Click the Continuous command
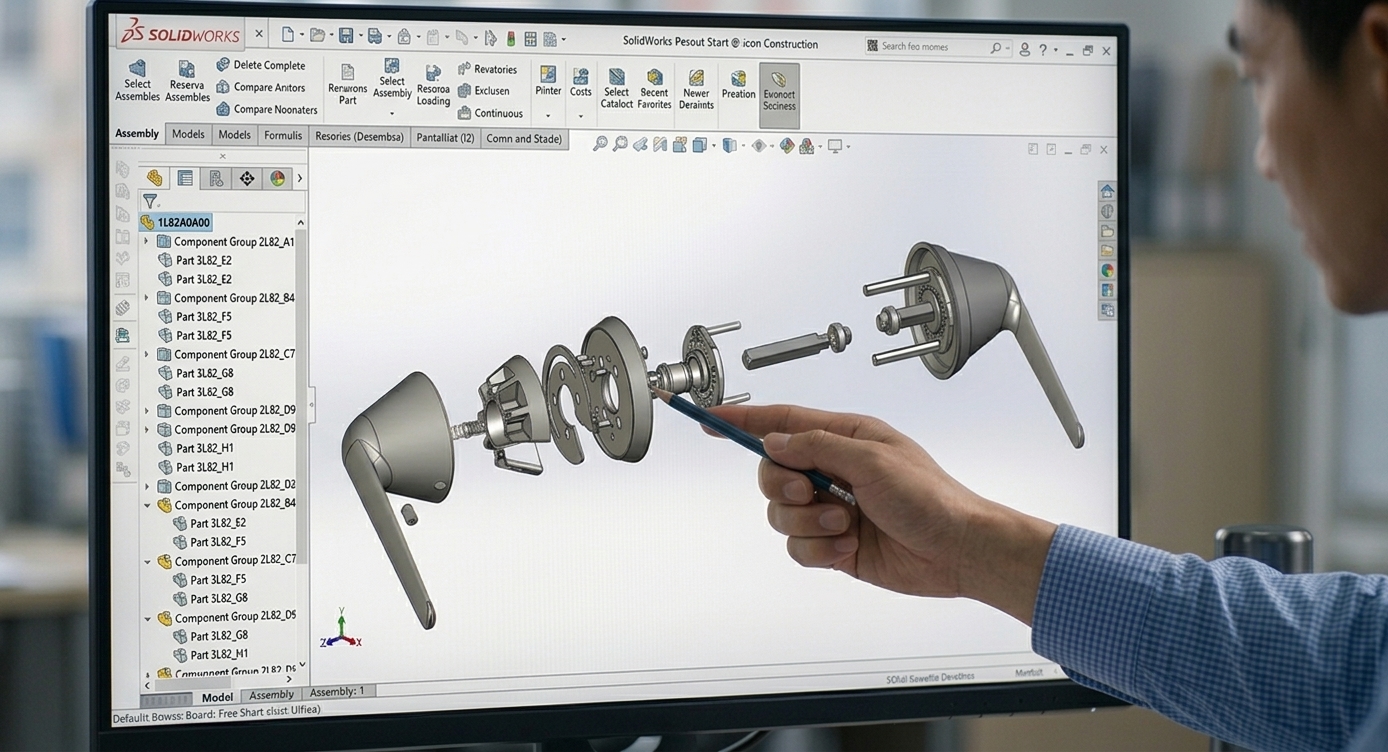 [490, 113]
